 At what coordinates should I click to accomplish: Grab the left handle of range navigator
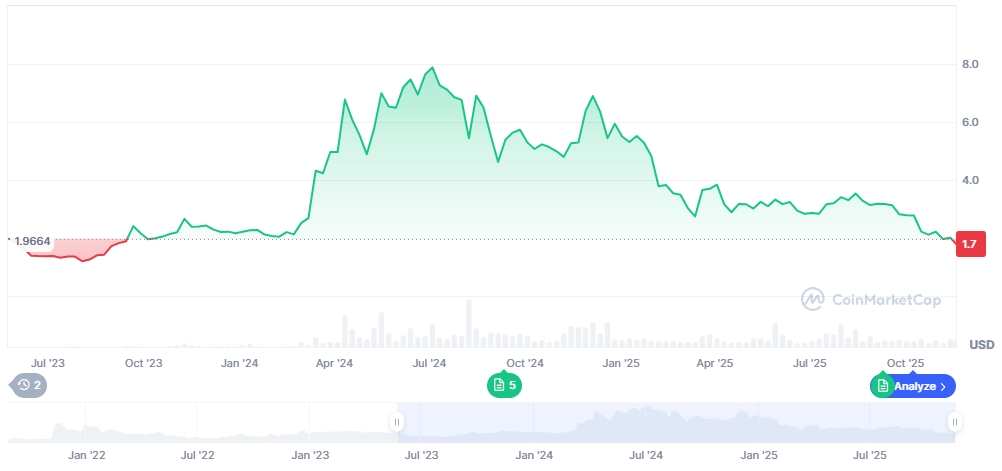(397, 422)
